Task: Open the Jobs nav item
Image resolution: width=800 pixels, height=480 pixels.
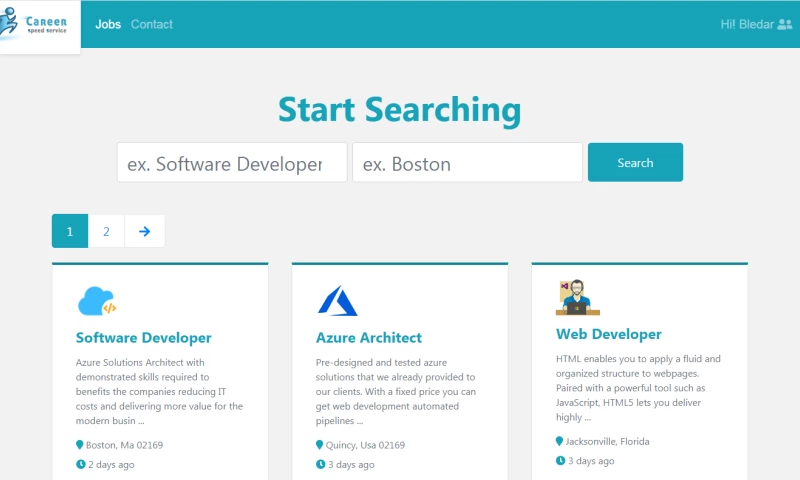Action: pos(108,24)
